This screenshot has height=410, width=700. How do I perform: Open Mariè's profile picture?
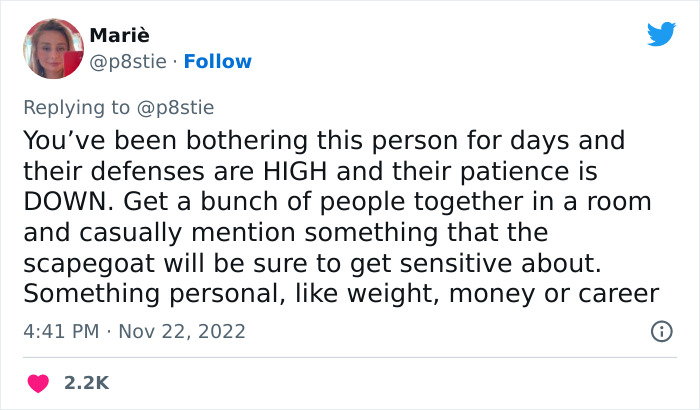(x=52, y=48)
